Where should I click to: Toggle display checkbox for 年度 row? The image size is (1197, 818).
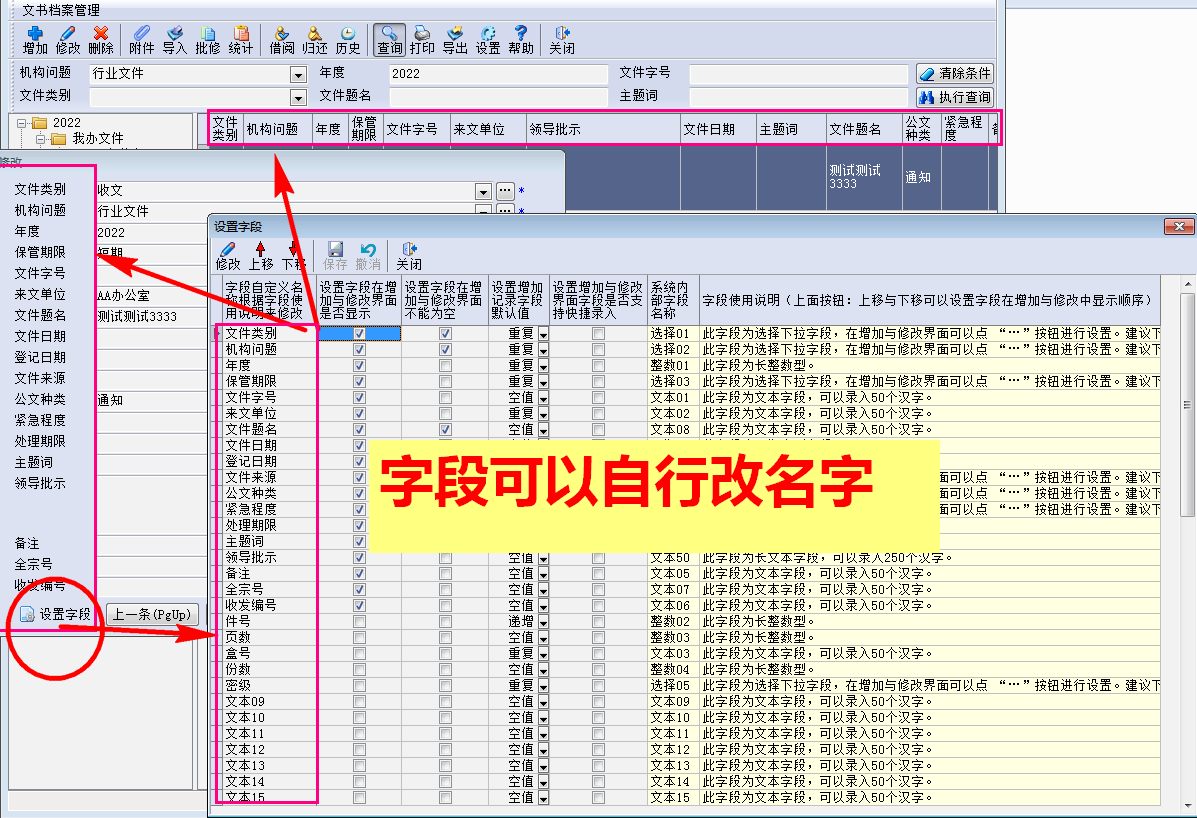pyautogui.click(x=360, y=366)
